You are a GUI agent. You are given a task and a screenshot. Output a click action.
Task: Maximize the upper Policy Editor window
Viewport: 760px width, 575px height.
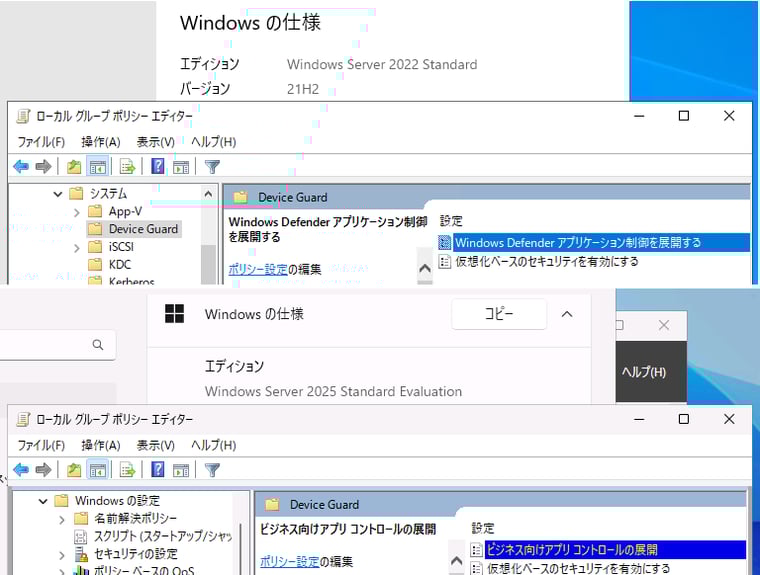(684, 116)
